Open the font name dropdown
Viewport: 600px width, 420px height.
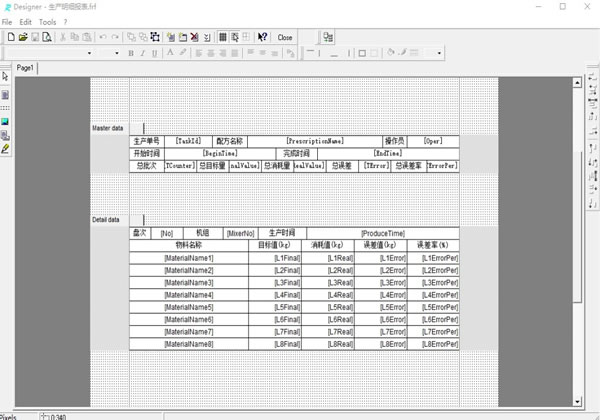click(x=89, y=52)
